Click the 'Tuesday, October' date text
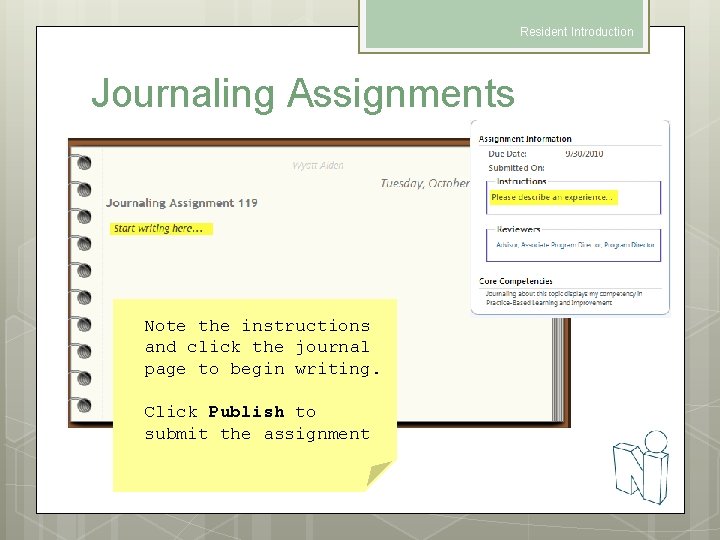Image resolution: width=720 pixels, height=540 pixels. point(425,183)
